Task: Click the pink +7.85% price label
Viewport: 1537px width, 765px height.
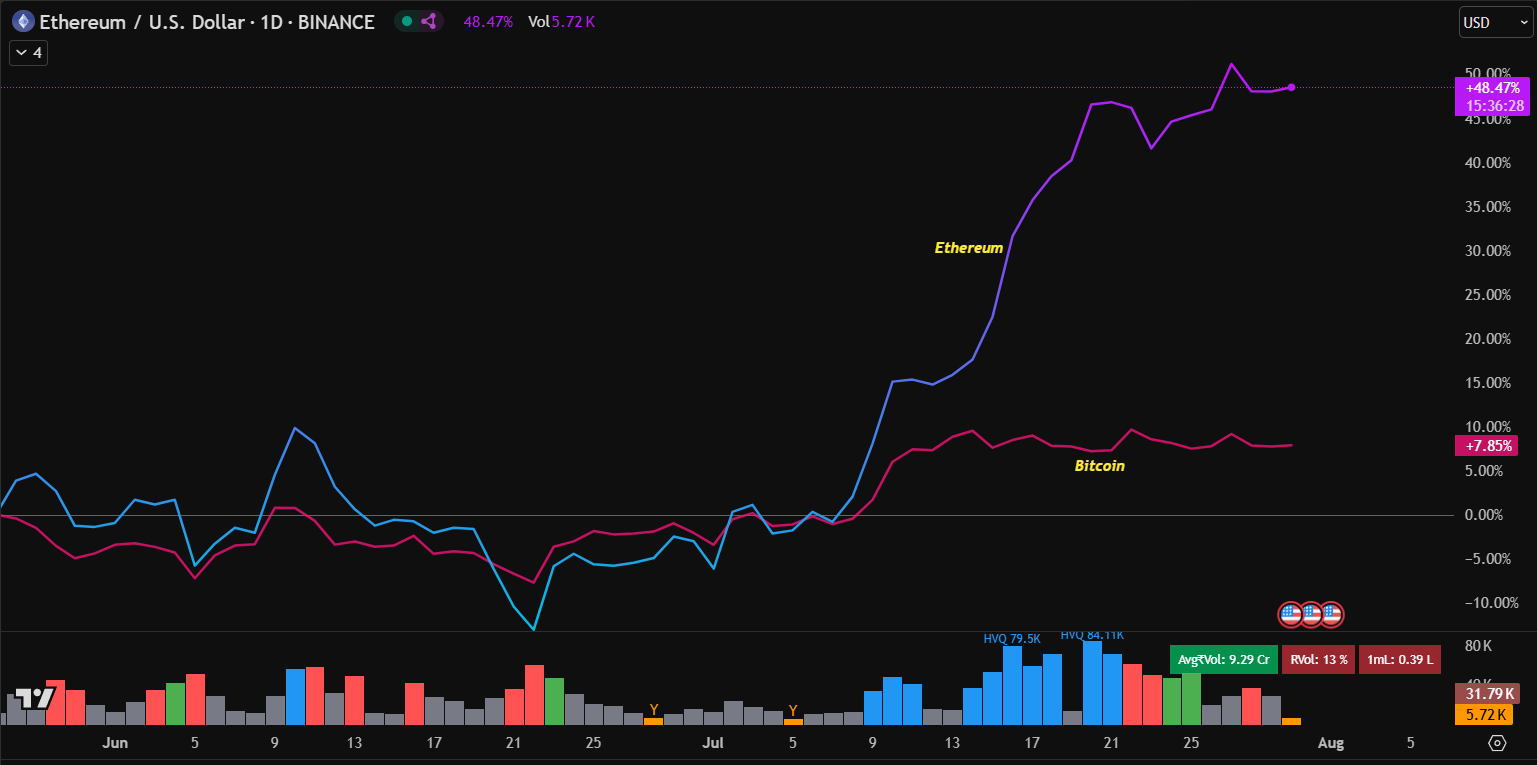Action: [1486, 446]
